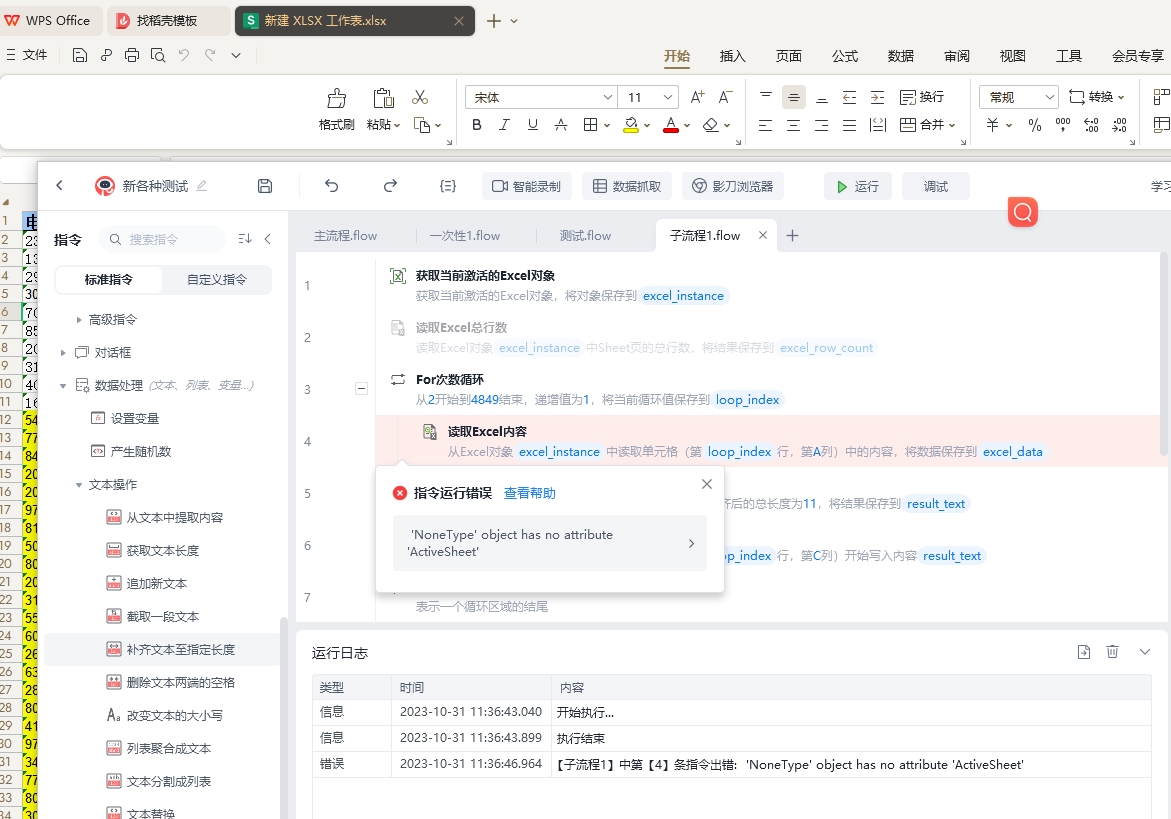1171x819 pixels.
Task: Switch to the 插入 ribbon tab
Action: (733, 56)
